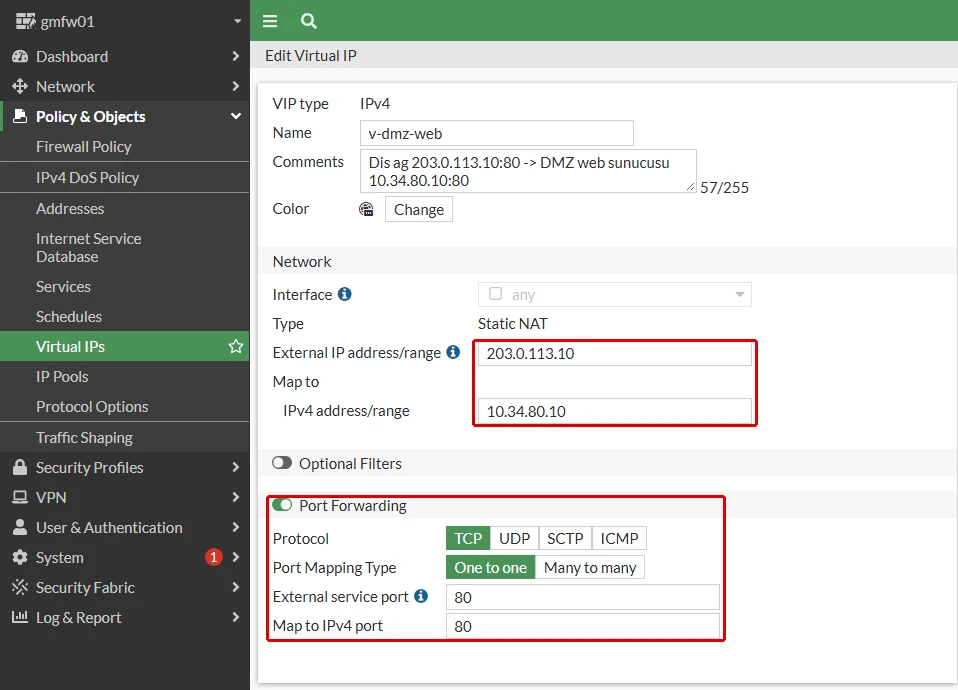This screenshot has height=690, width=958.
Task: Open Virtual IPs menu item
Action: tap(125, 347)
